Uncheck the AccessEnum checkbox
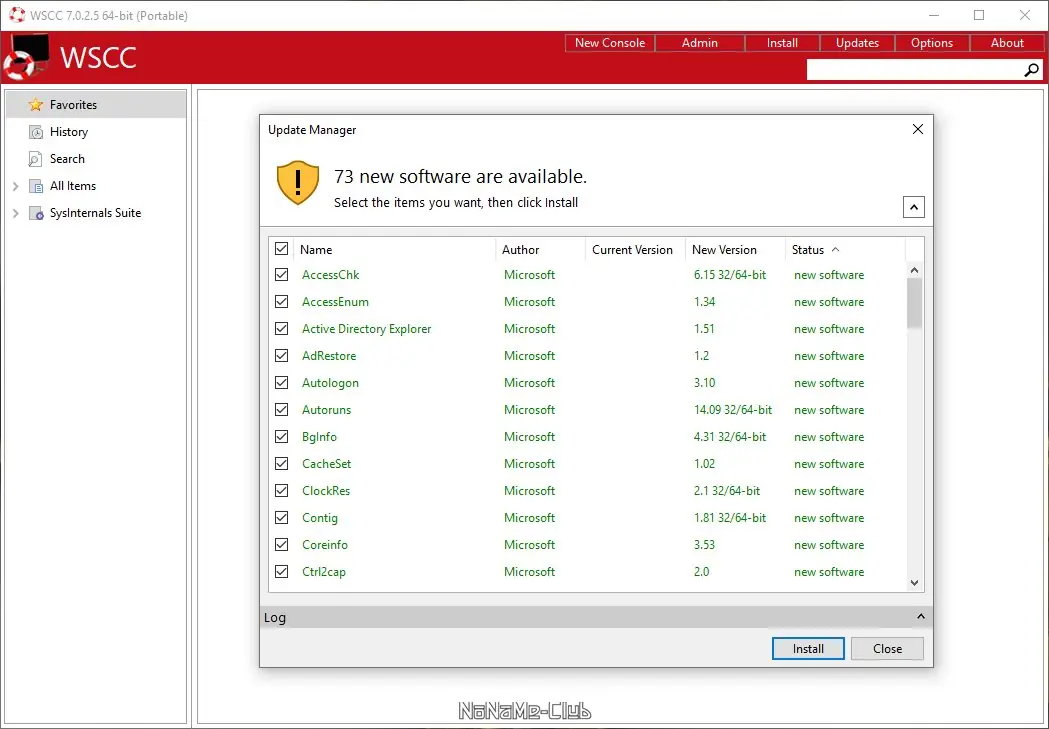The image size is (1049, 729). [282, 302]
